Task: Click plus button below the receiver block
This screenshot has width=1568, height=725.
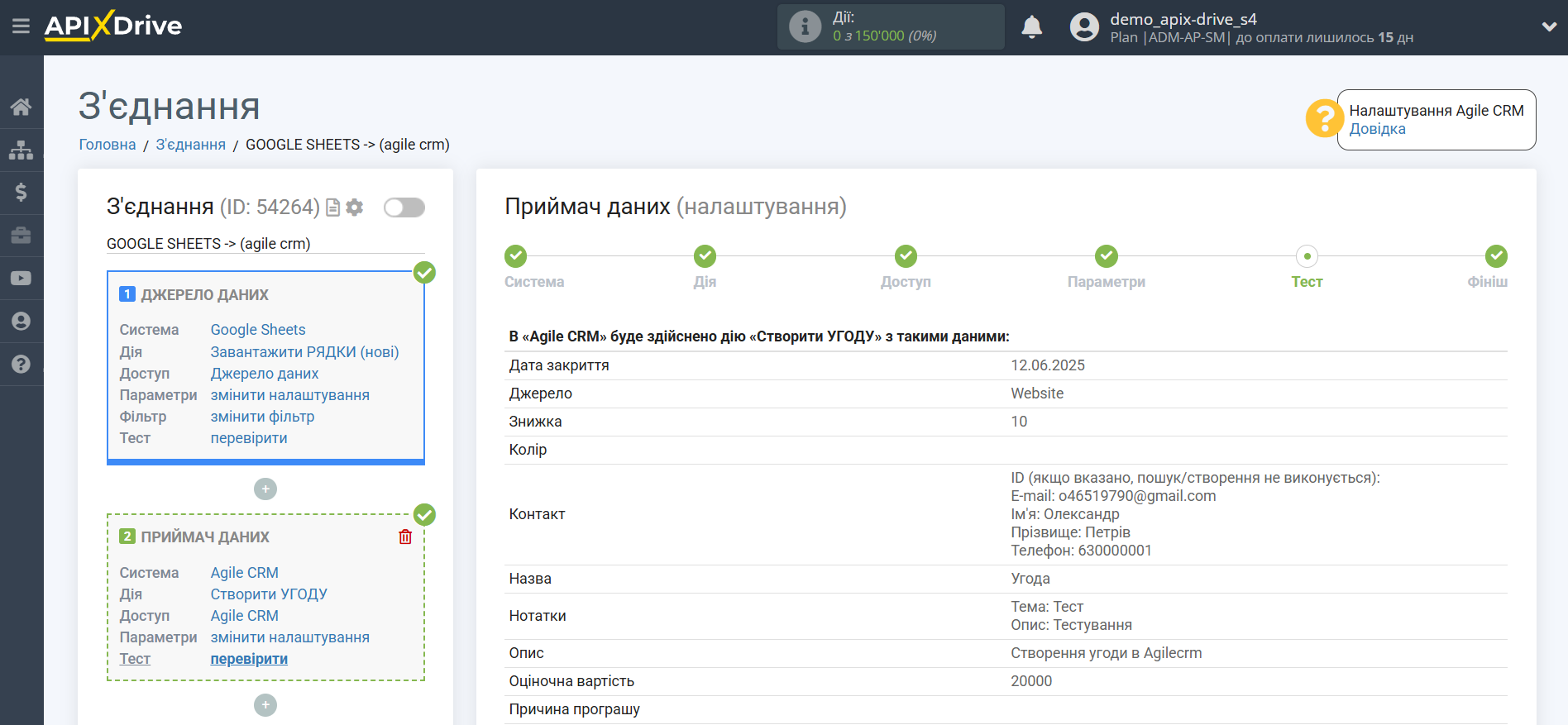Action: point(265,705)
